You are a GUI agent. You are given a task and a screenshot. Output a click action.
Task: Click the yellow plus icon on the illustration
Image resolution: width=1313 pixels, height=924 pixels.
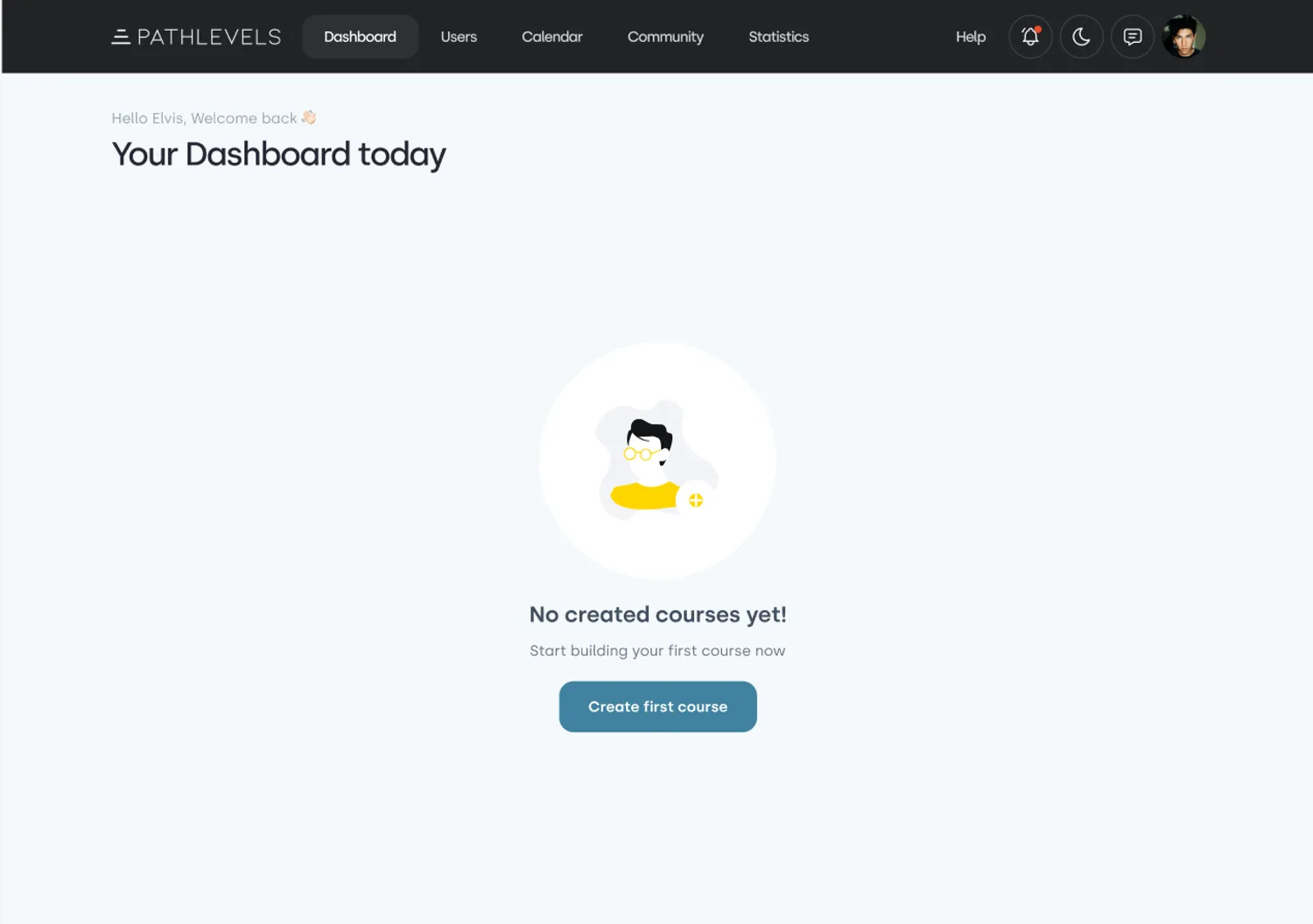(x=696, y=500)
